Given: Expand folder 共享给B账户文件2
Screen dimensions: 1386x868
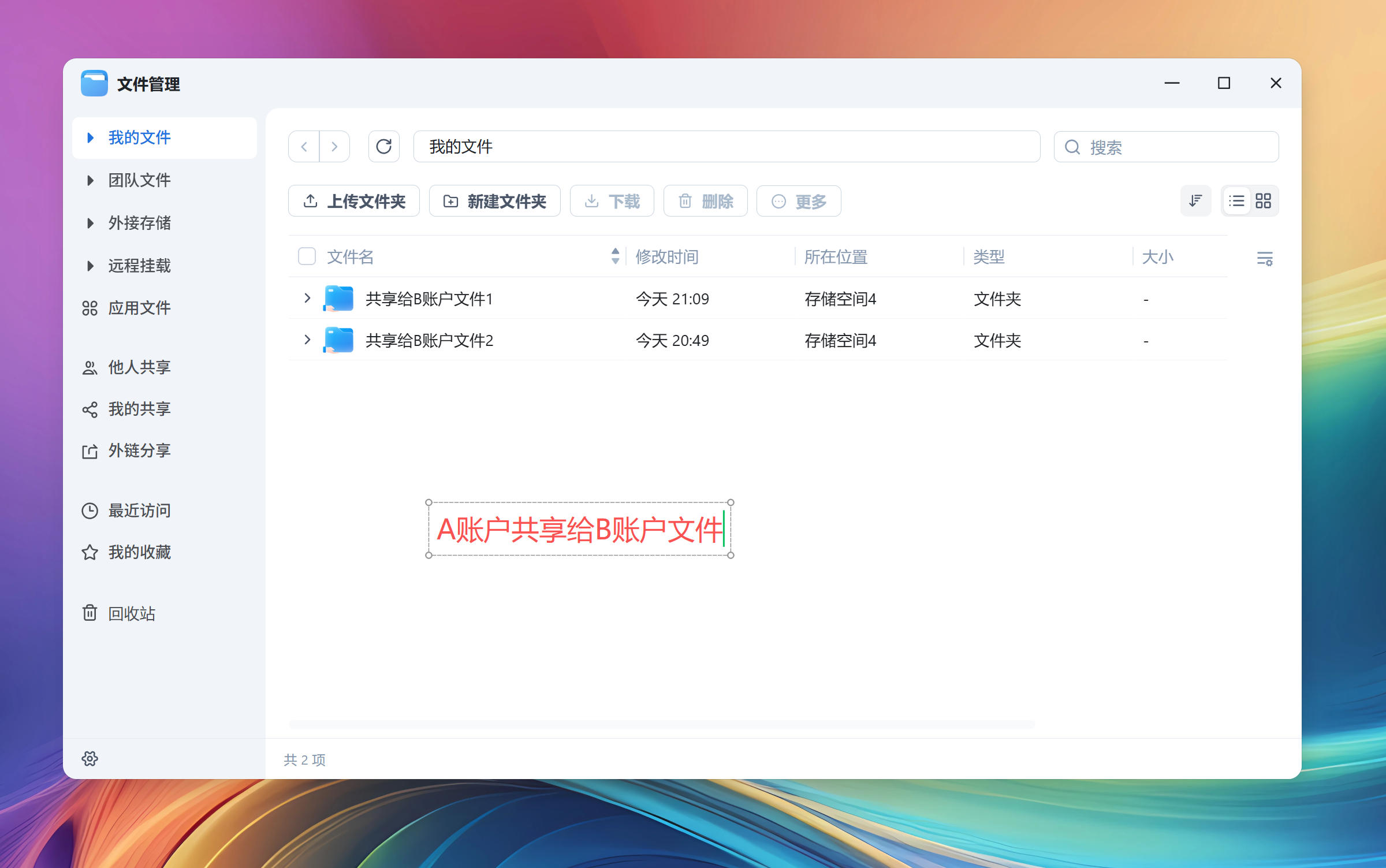Looking at the screenshot, I should pos(307,340).
